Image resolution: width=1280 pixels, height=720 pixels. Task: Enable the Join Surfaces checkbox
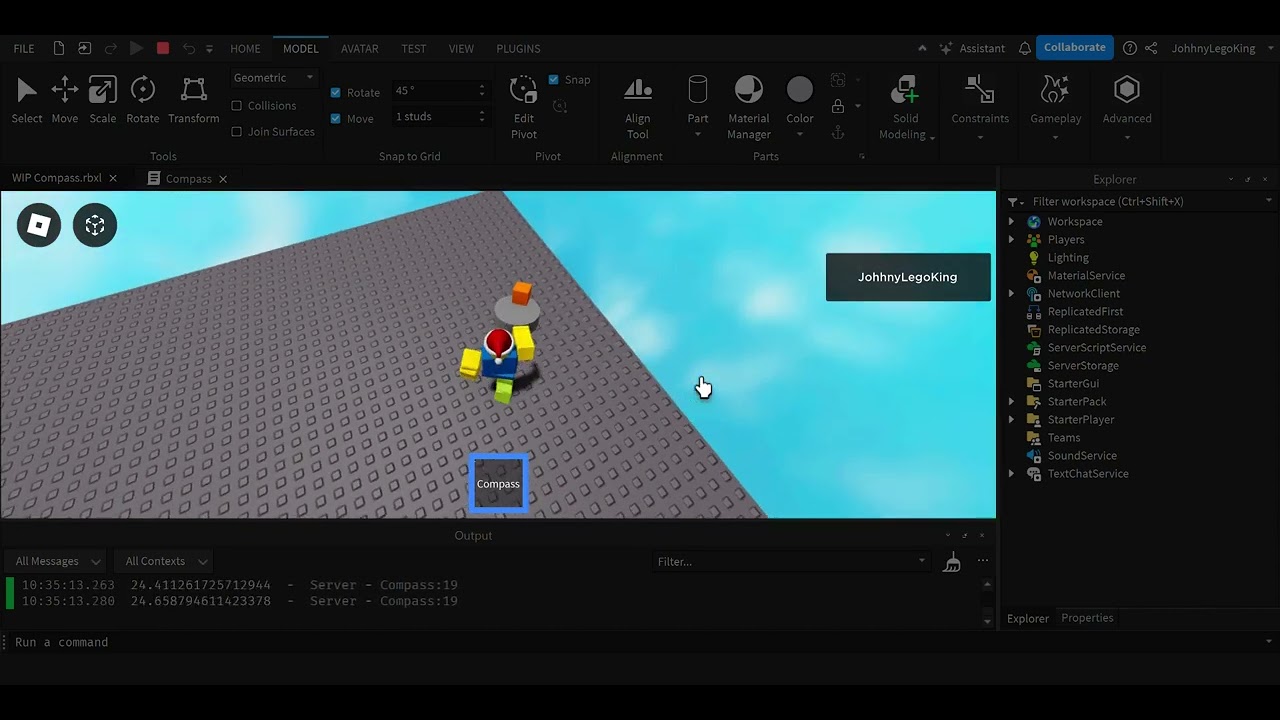(x=237, y=132)
